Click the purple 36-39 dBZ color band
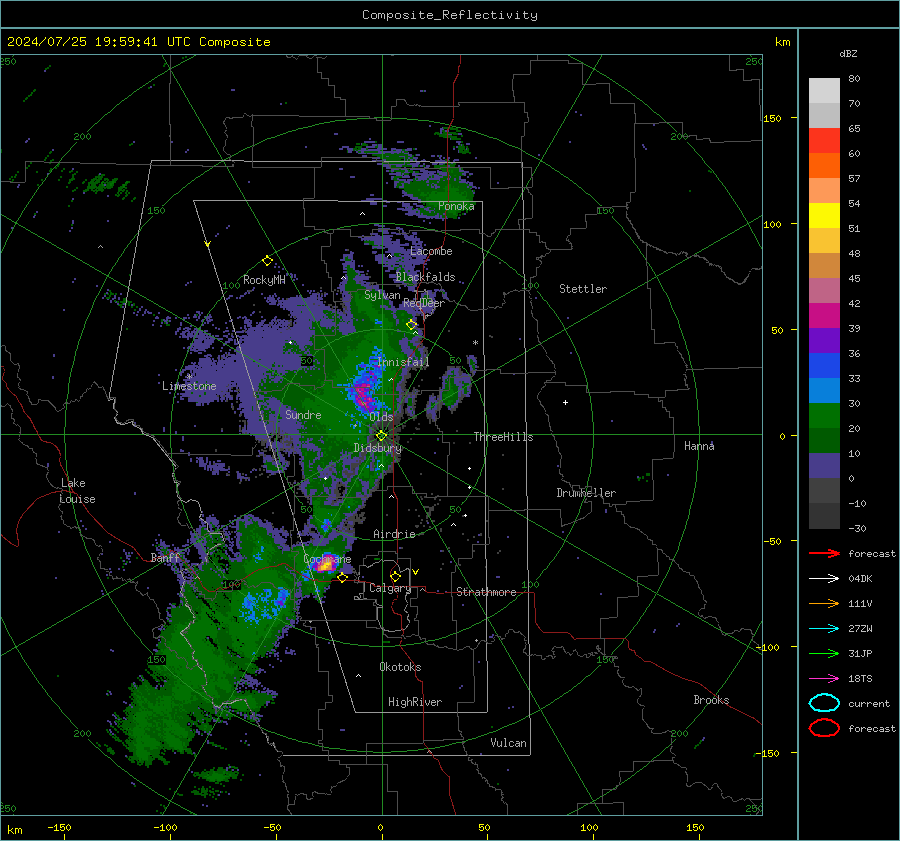Screen dimensions: 900x841 [x=824, y=341]
